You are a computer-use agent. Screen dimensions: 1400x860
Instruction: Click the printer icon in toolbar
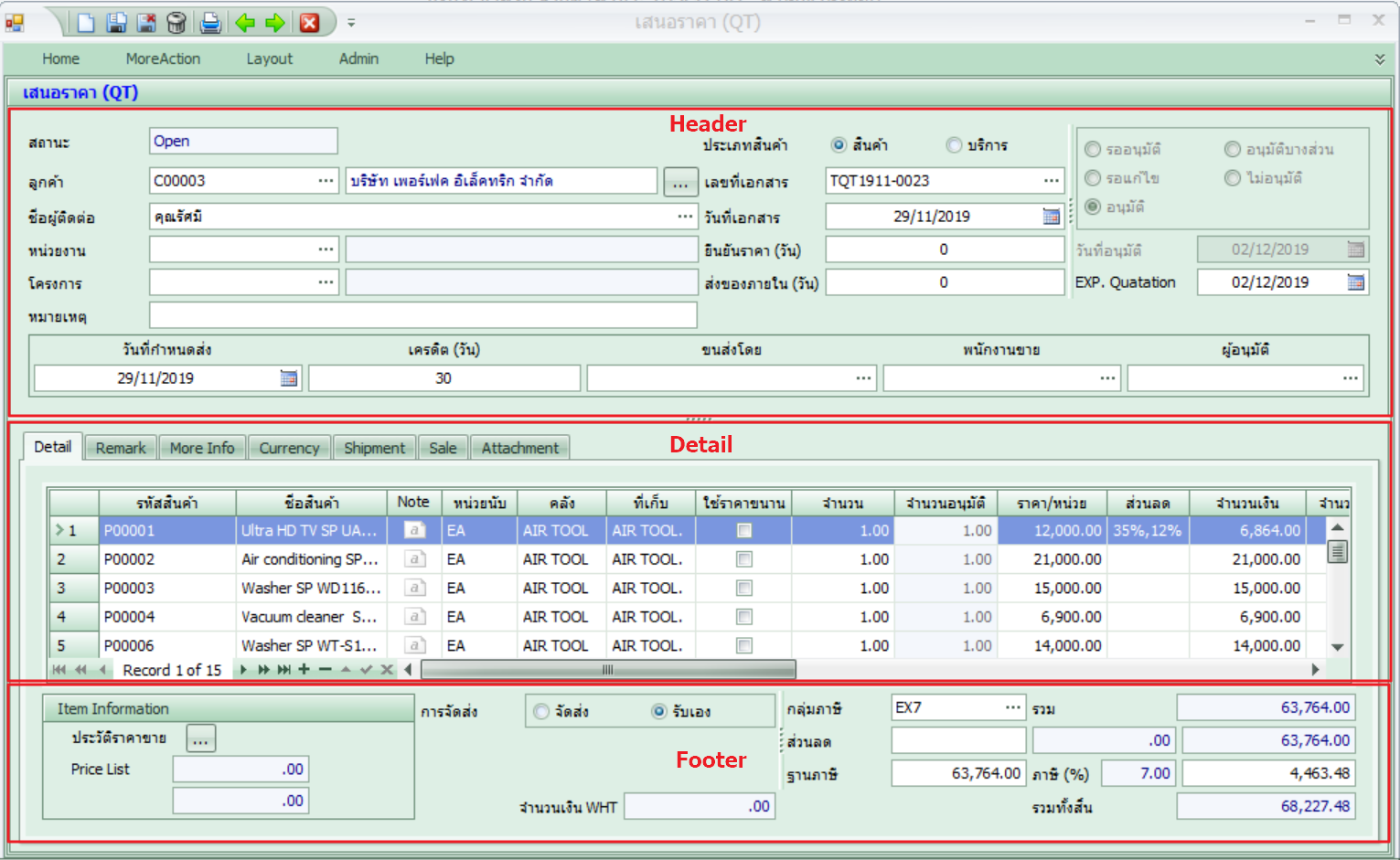click(210, 23)
